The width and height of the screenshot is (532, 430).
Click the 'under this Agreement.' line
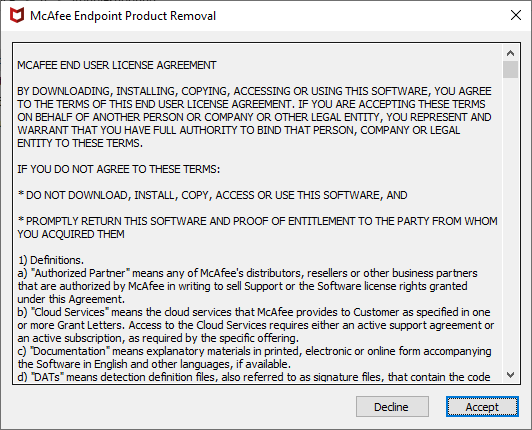pyautogui.click(x=71, y=299)
